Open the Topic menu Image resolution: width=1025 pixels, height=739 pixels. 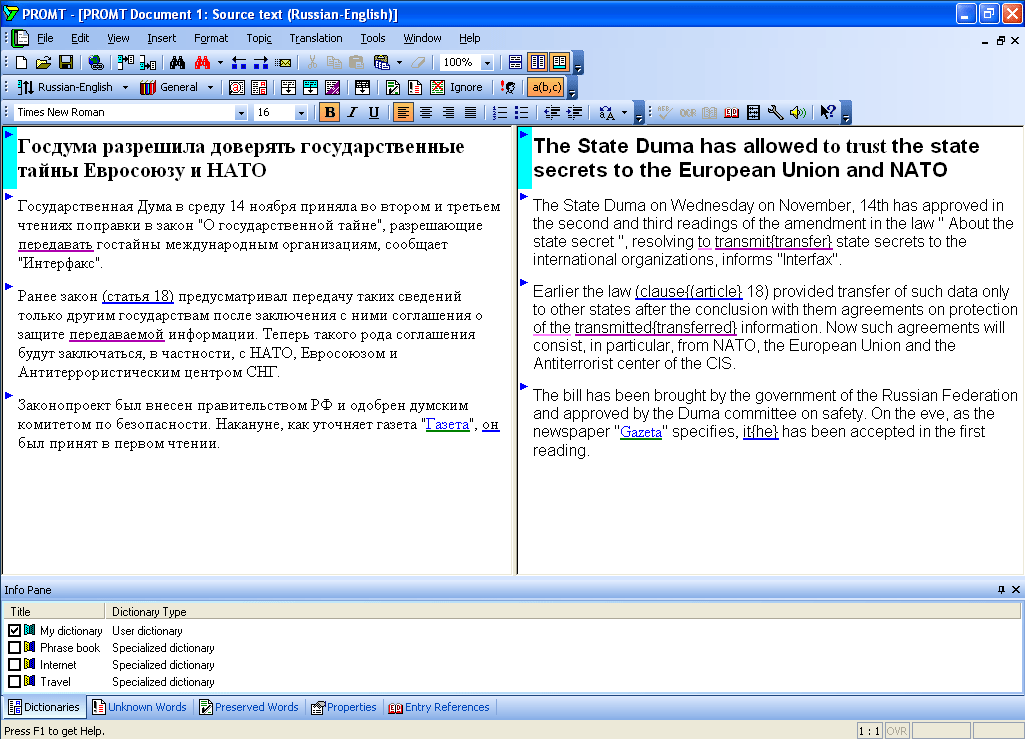[x=259, y=38]
